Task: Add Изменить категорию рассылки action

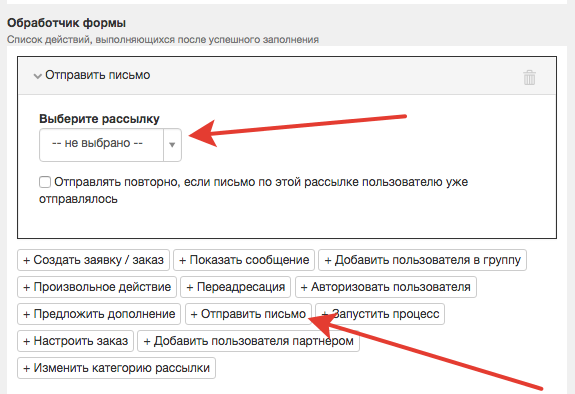Action: tap(116, 368)
